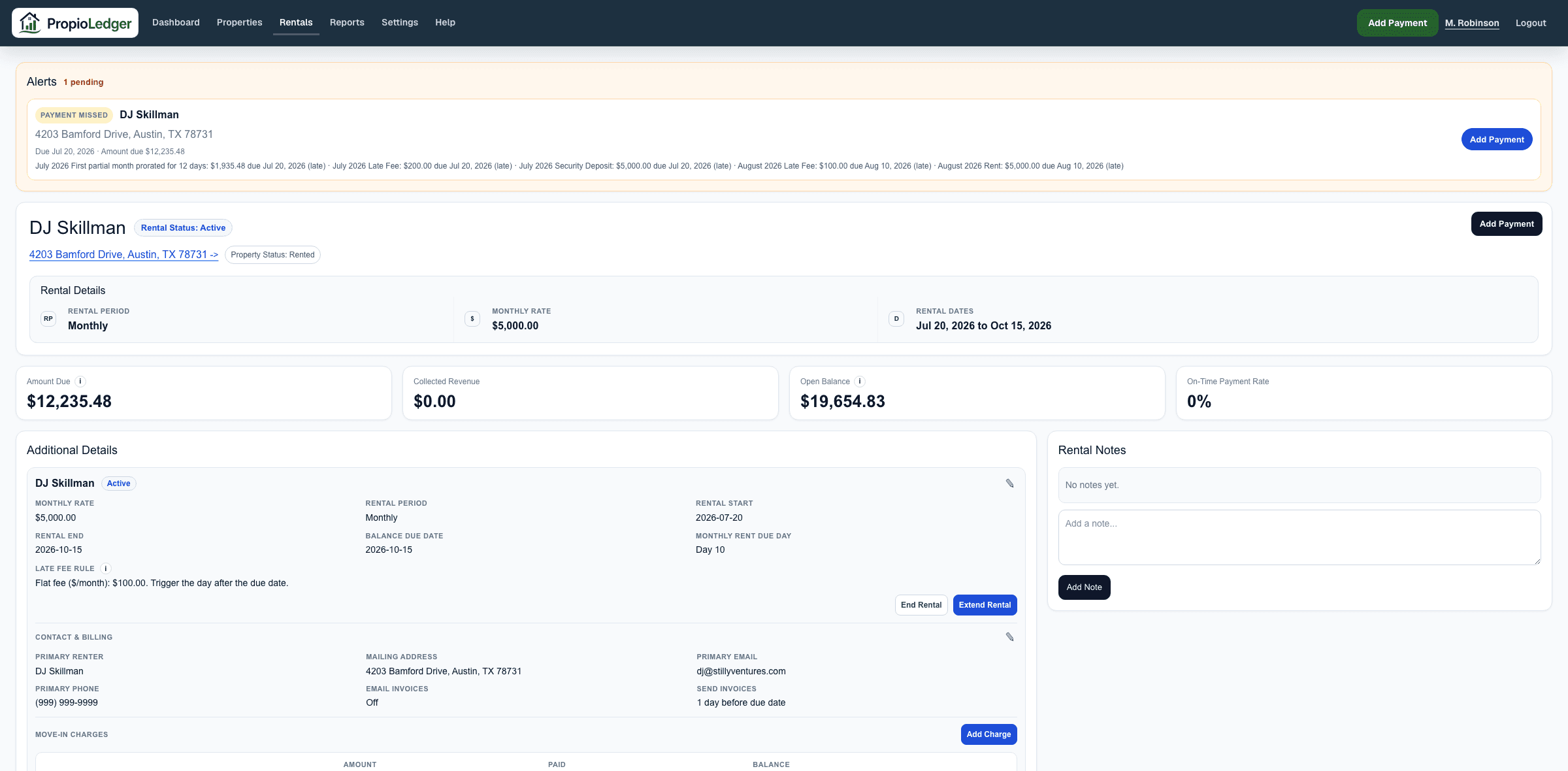Image resolution: width=1568 pixels, height=771 pixels.
Task: Open the Reports nav item
Action: click(347, 22)
